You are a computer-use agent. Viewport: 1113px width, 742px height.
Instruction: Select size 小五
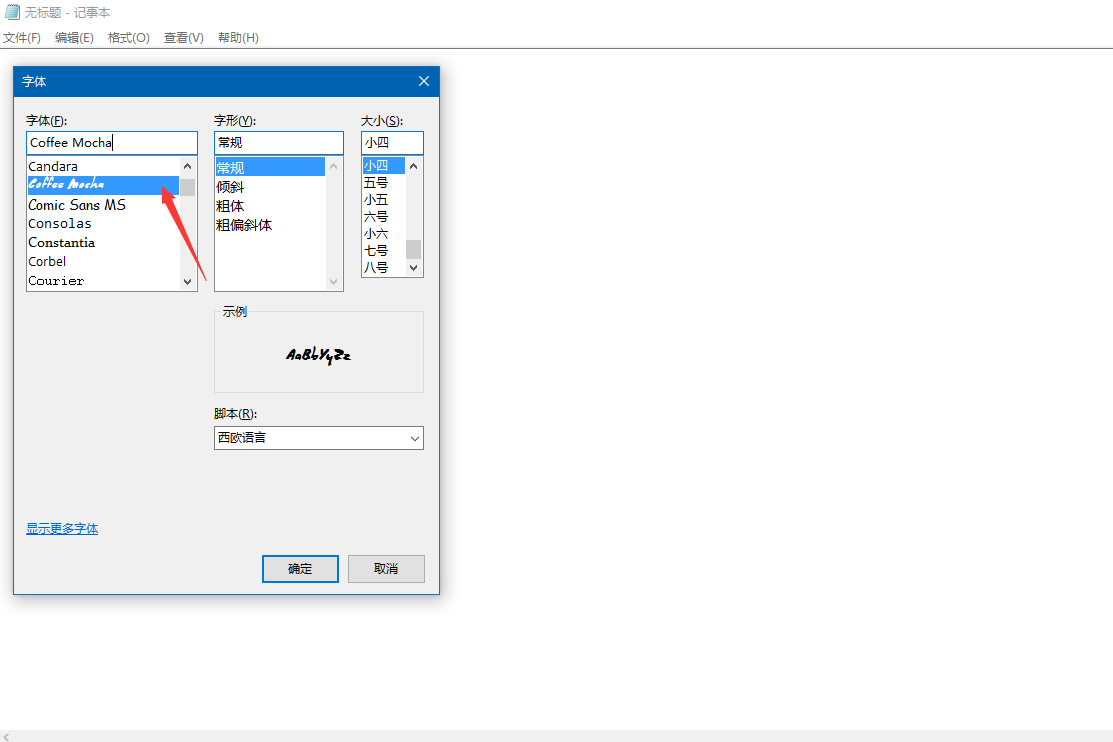point(384,200)
